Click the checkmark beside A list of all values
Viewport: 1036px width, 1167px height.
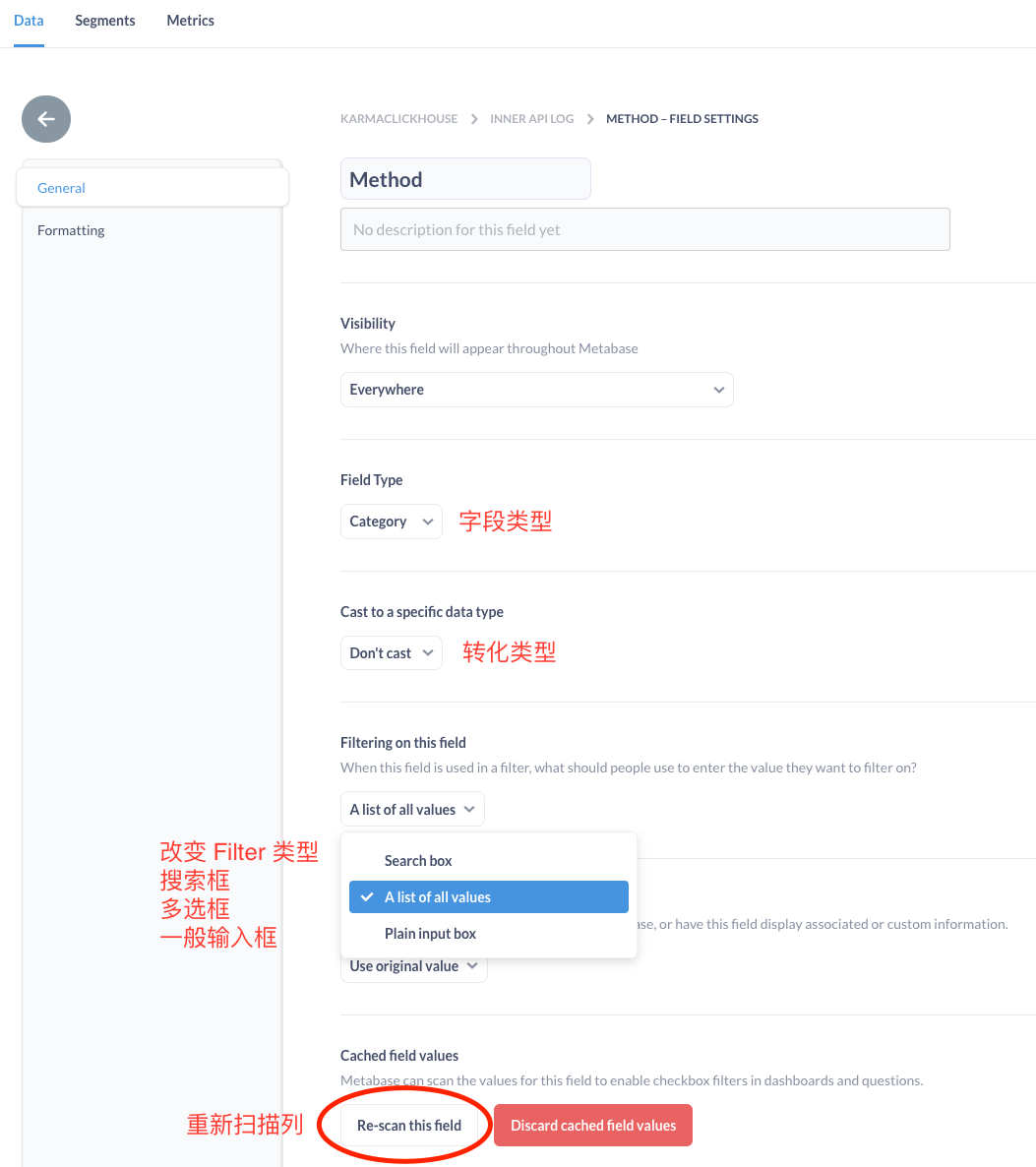tap(365, 896)
